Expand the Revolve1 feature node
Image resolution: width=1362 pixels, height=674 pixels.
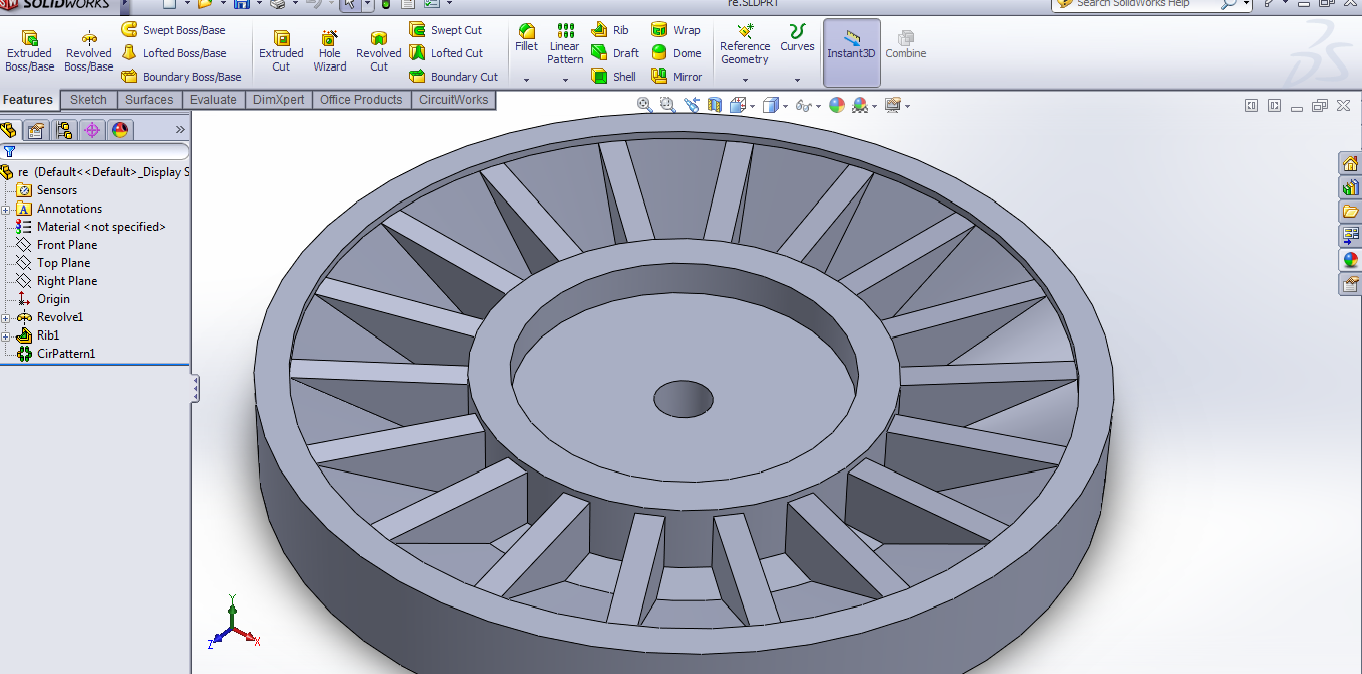pos(6,318)
